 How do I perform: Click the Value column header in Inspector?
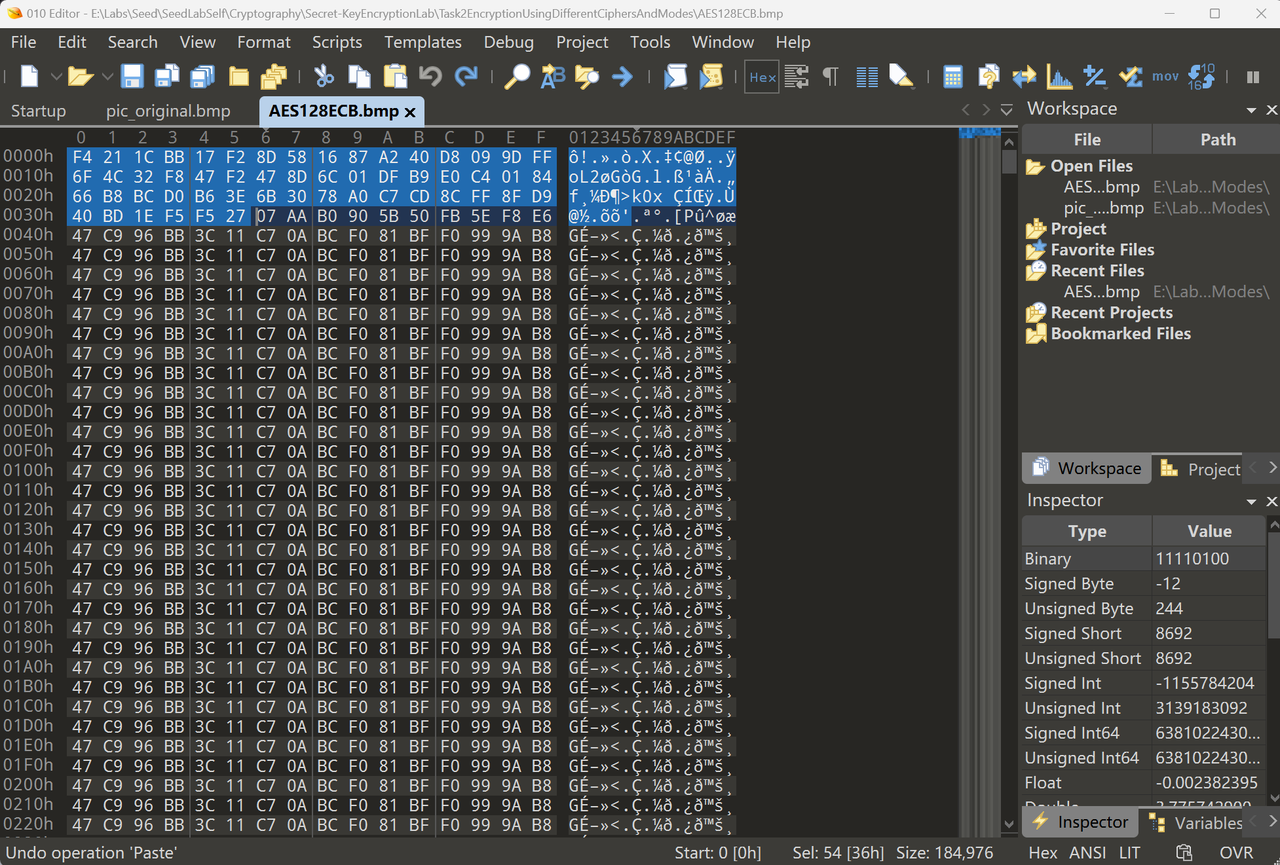[x=1209, y=532]
